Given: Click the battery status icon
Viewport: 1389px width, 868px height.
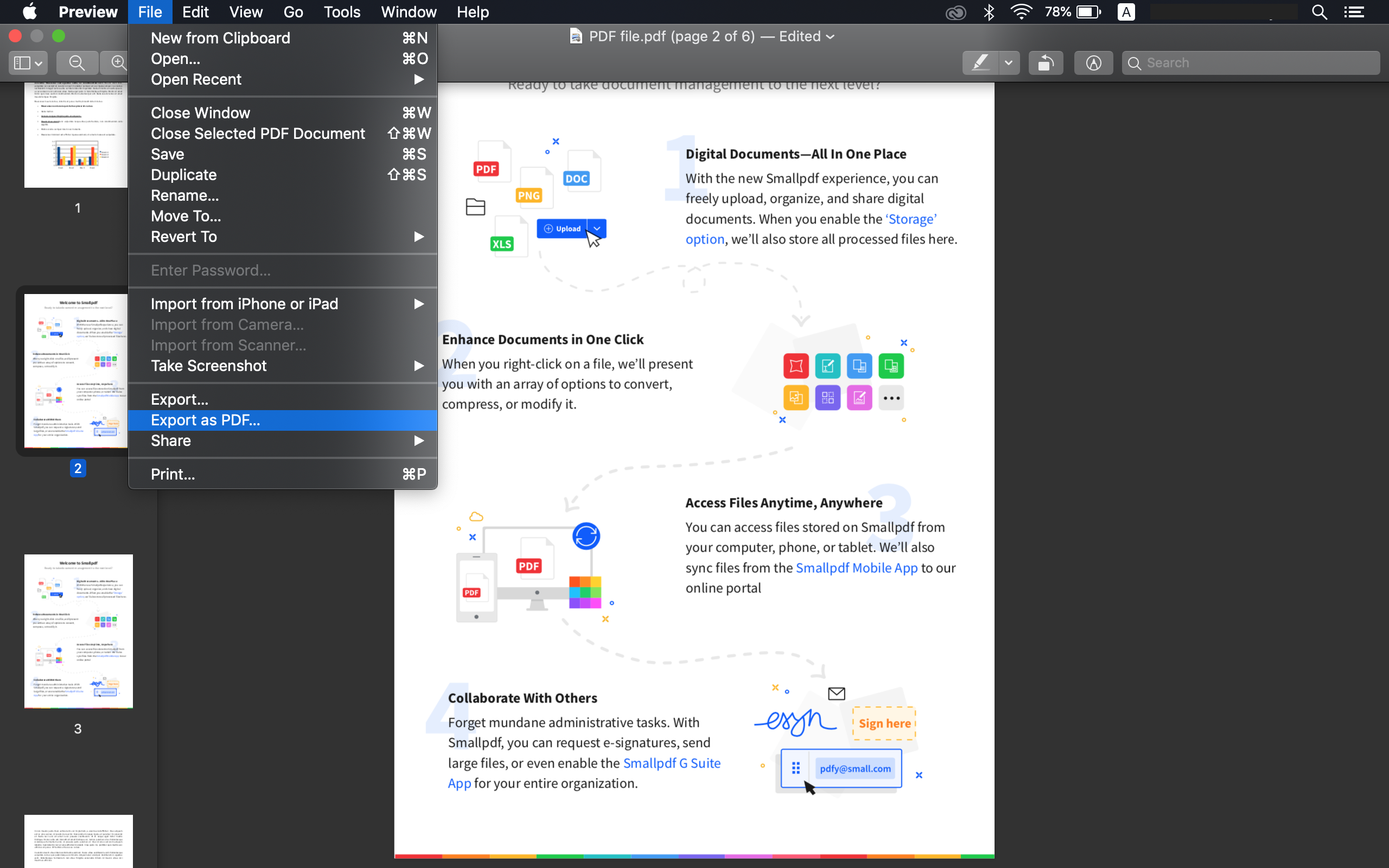Looking at the screenshot, I should coord(1089,12).
